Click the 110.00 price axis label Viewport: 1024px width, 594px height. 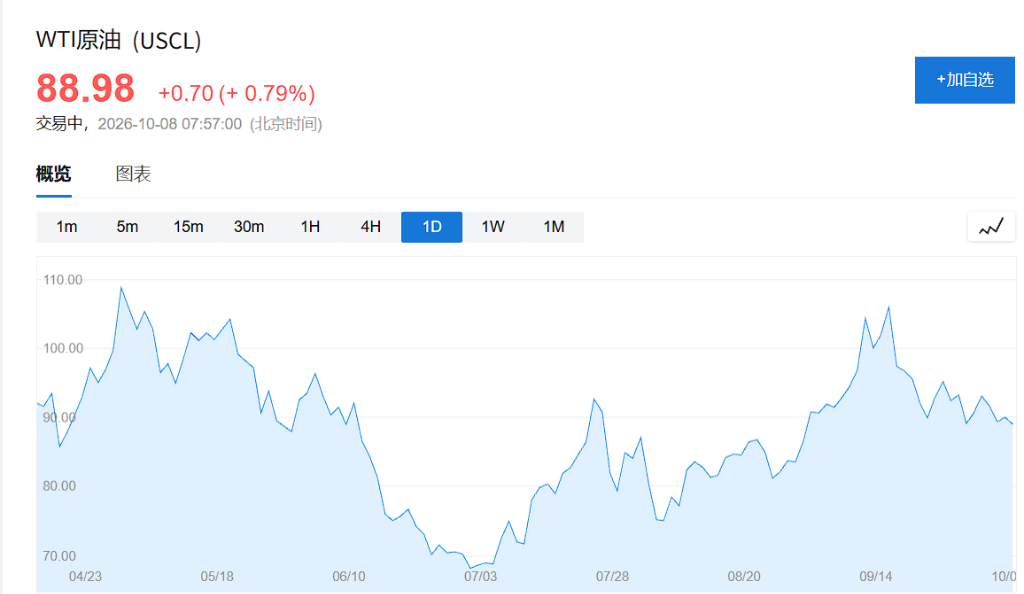click(x=63, y=280)
